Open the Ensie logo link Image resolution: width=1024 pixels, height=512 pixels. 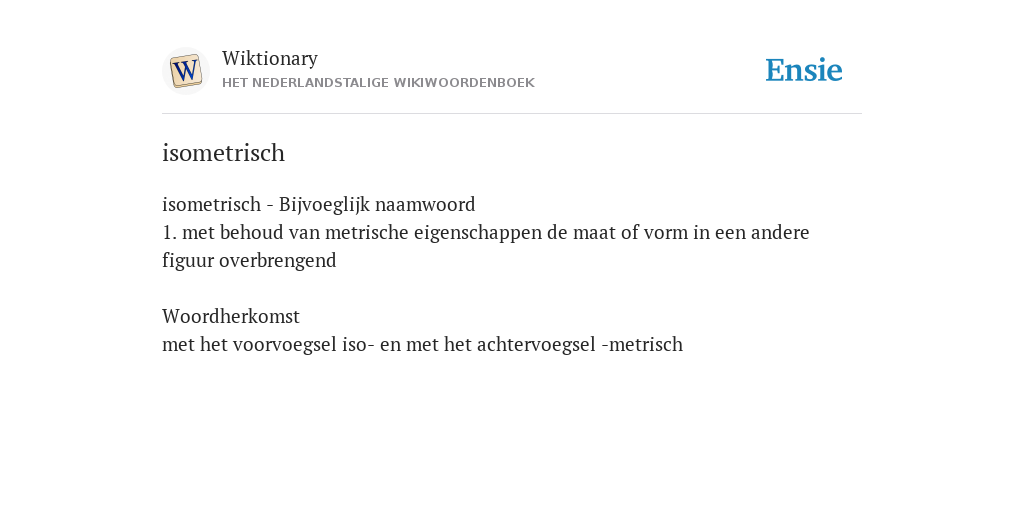[x=804, y=70]
